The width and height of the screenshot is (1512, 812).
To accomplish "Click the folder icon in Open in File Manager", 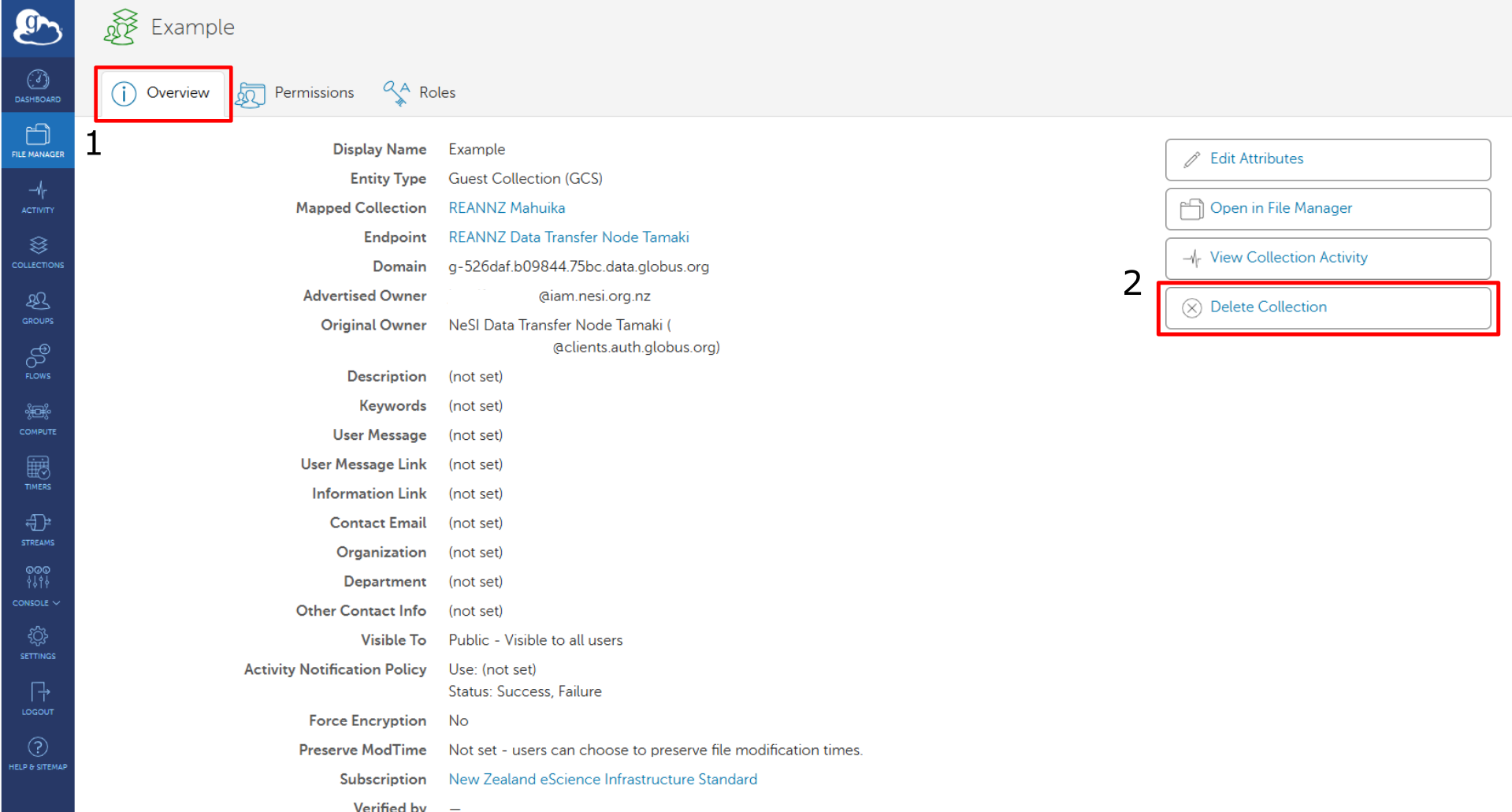I will (x=1191, y=209).
